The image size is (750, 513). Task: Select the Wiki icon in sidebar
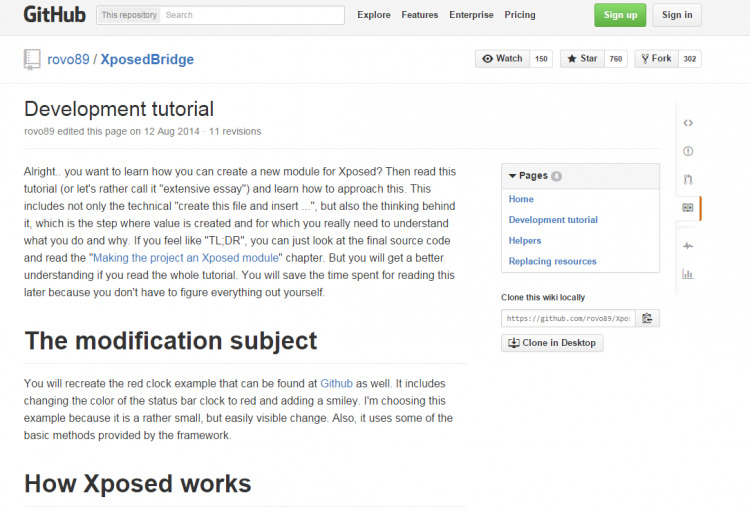(x=688, y=208)
